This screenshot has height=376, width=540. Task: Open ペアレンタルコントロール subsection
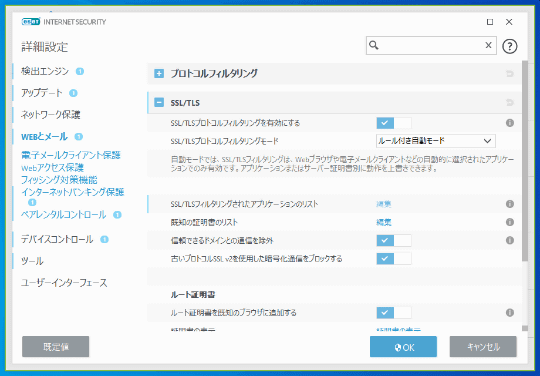[64, 215]
